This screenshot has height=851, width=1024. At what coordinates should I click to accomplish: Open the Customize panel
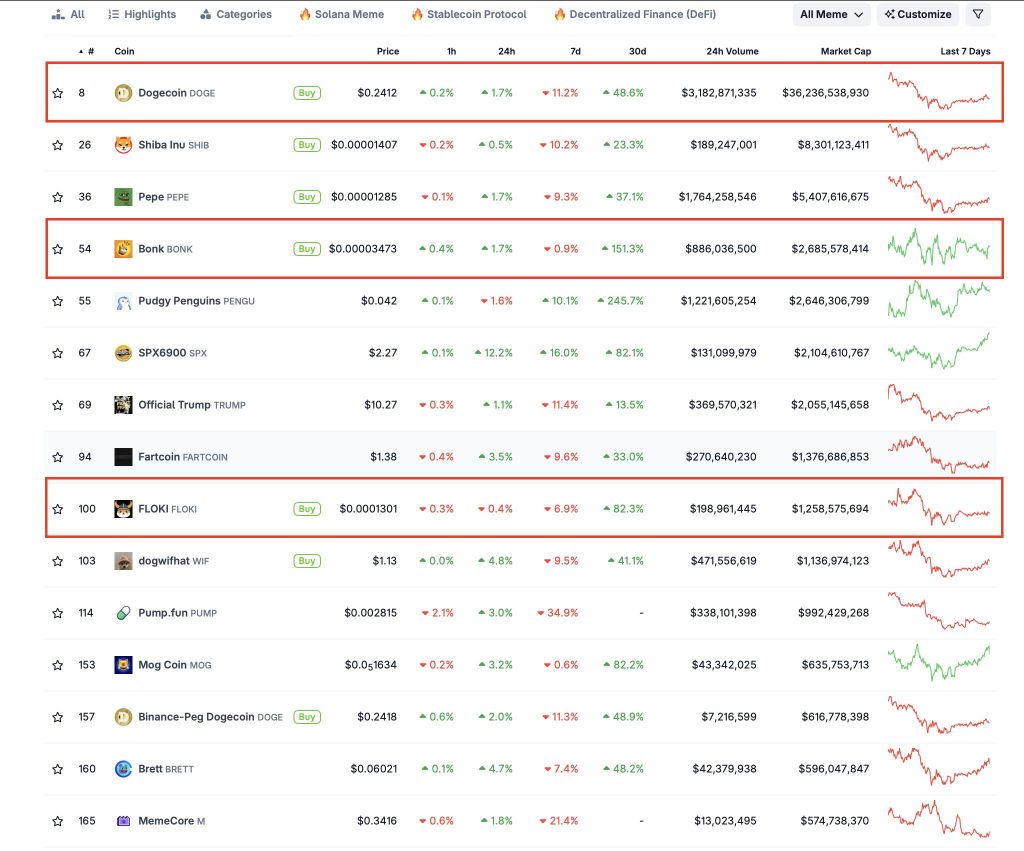click(916, 14)
